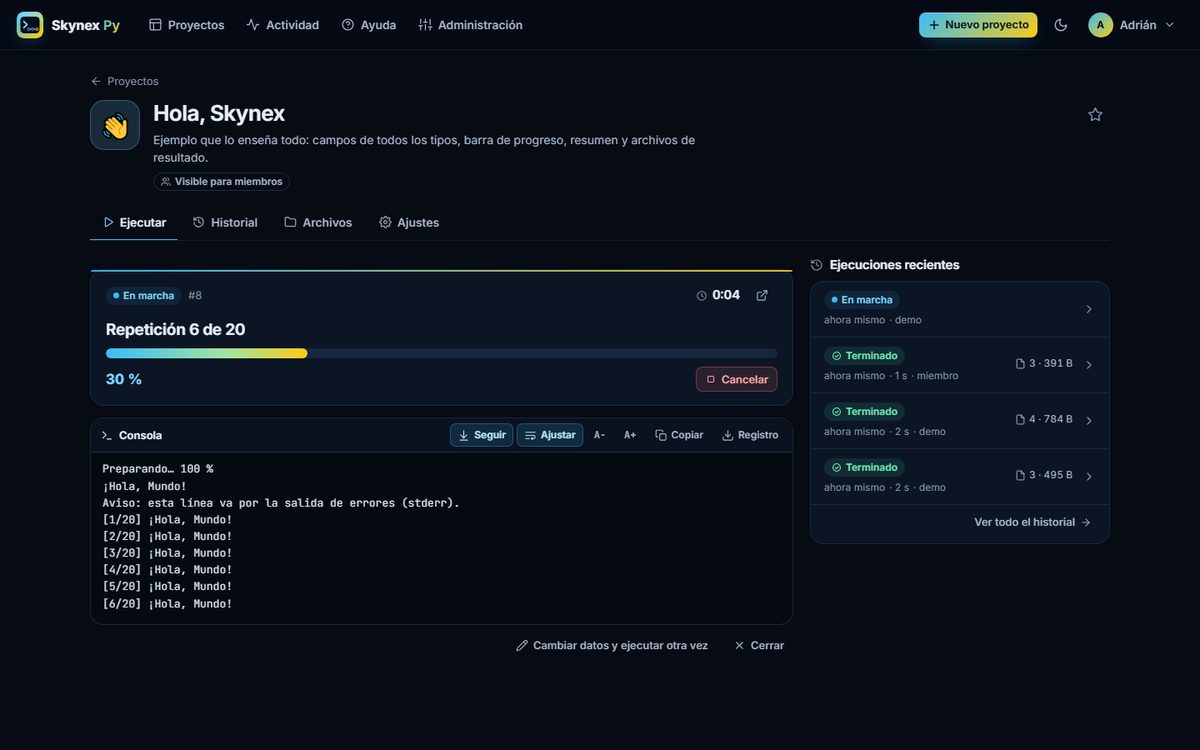
Task: Open the Actividad menu item
Action: [282, 25]
